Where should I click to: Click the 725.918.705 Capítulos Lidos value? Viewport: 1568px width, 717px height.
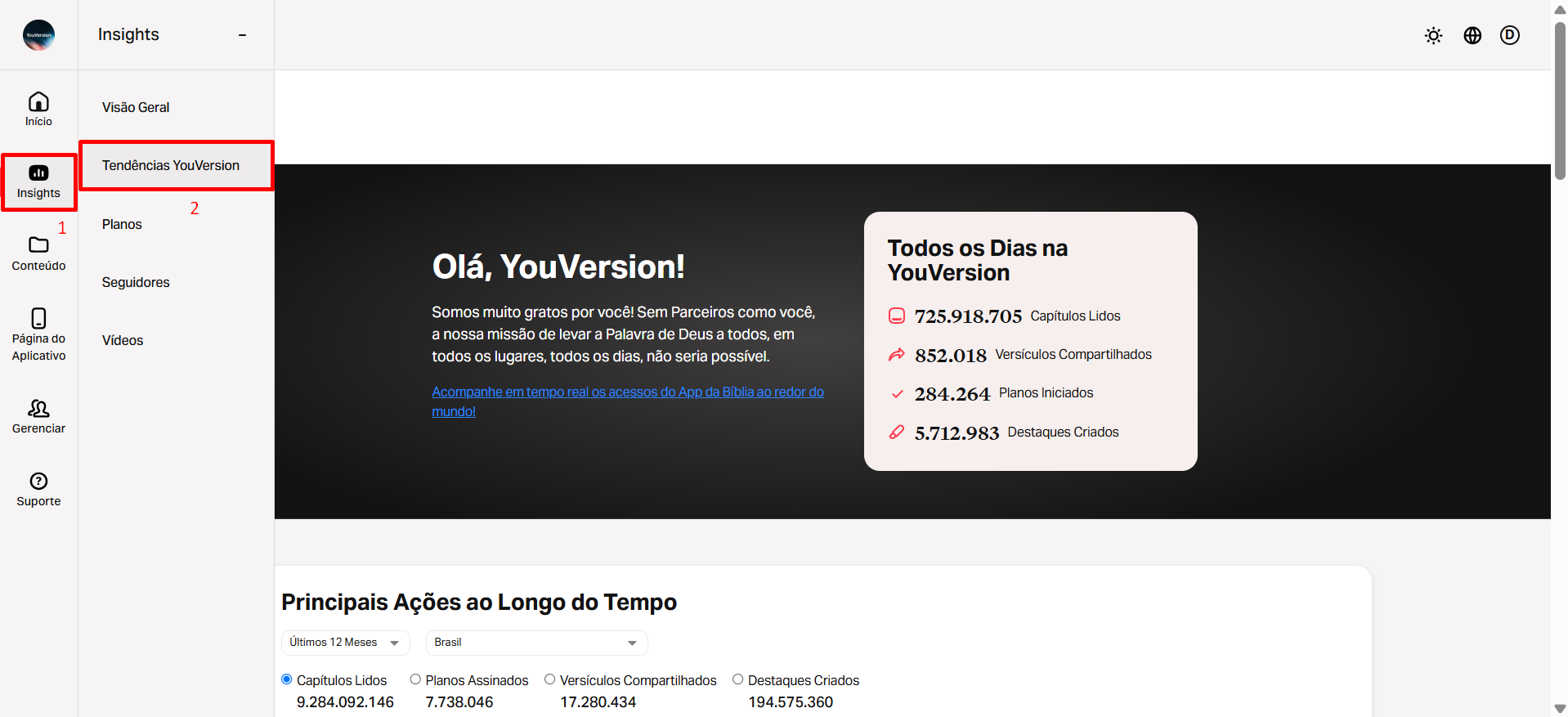tap(968, 316)
